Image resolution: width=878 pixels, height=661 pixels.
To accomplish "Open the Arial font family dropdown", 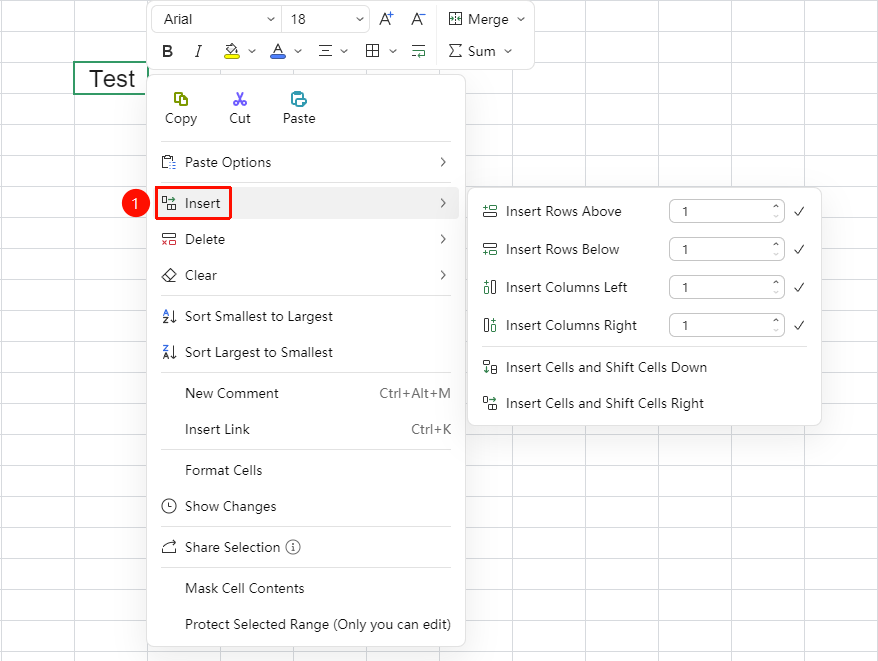I will click(216, 19).
